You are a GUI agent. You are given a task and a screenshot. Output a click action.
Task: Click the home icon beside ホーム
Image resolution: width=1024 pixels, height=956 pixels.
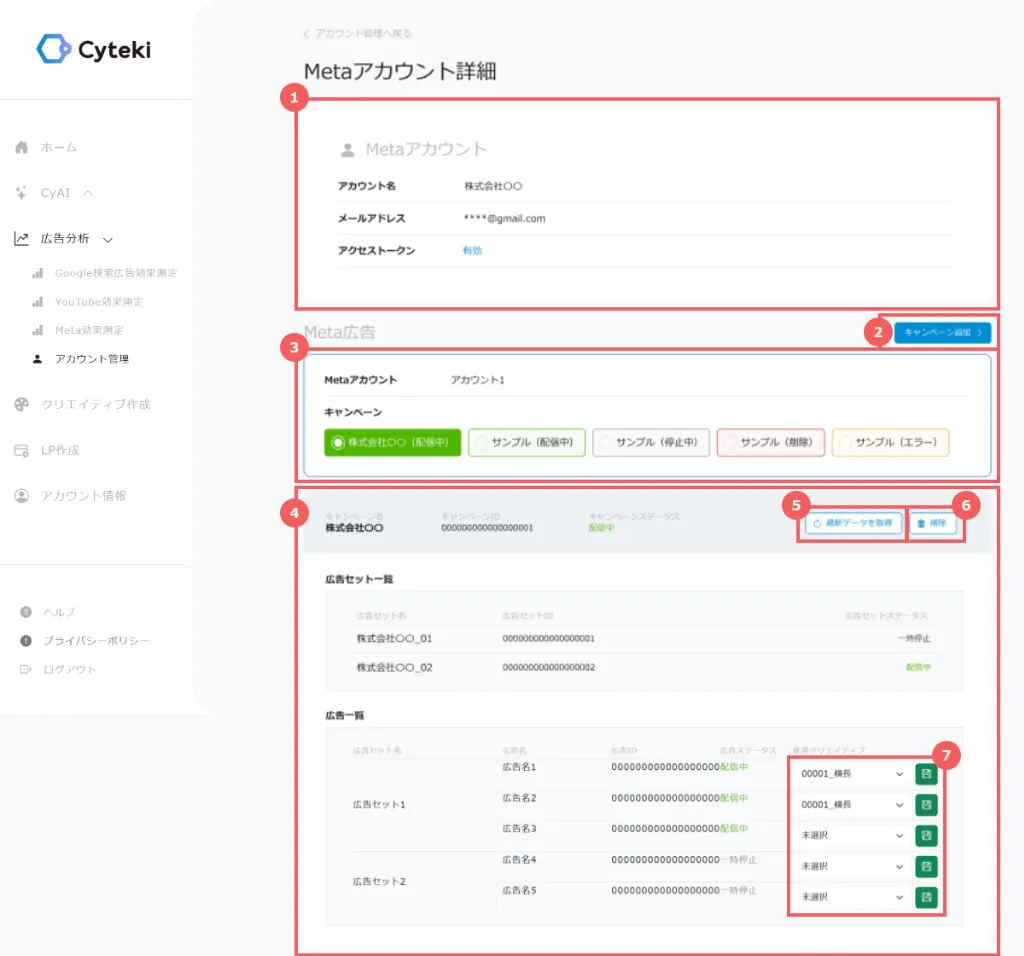point(22,148)
